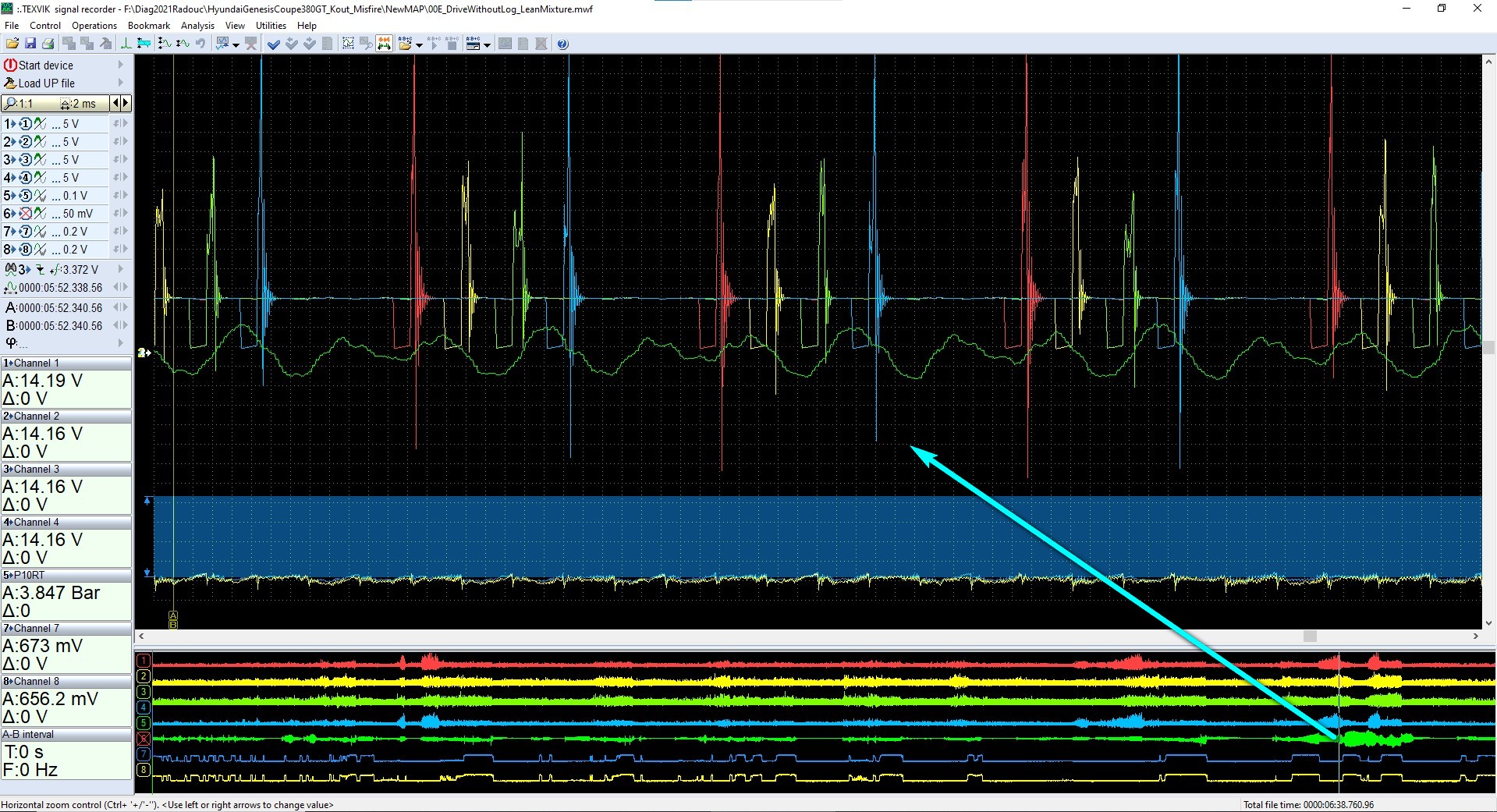Image resolution: width=1497 pixels, height=812 pixels.
Task: Click the previous bookmark check icon
Action: point(292,44)
